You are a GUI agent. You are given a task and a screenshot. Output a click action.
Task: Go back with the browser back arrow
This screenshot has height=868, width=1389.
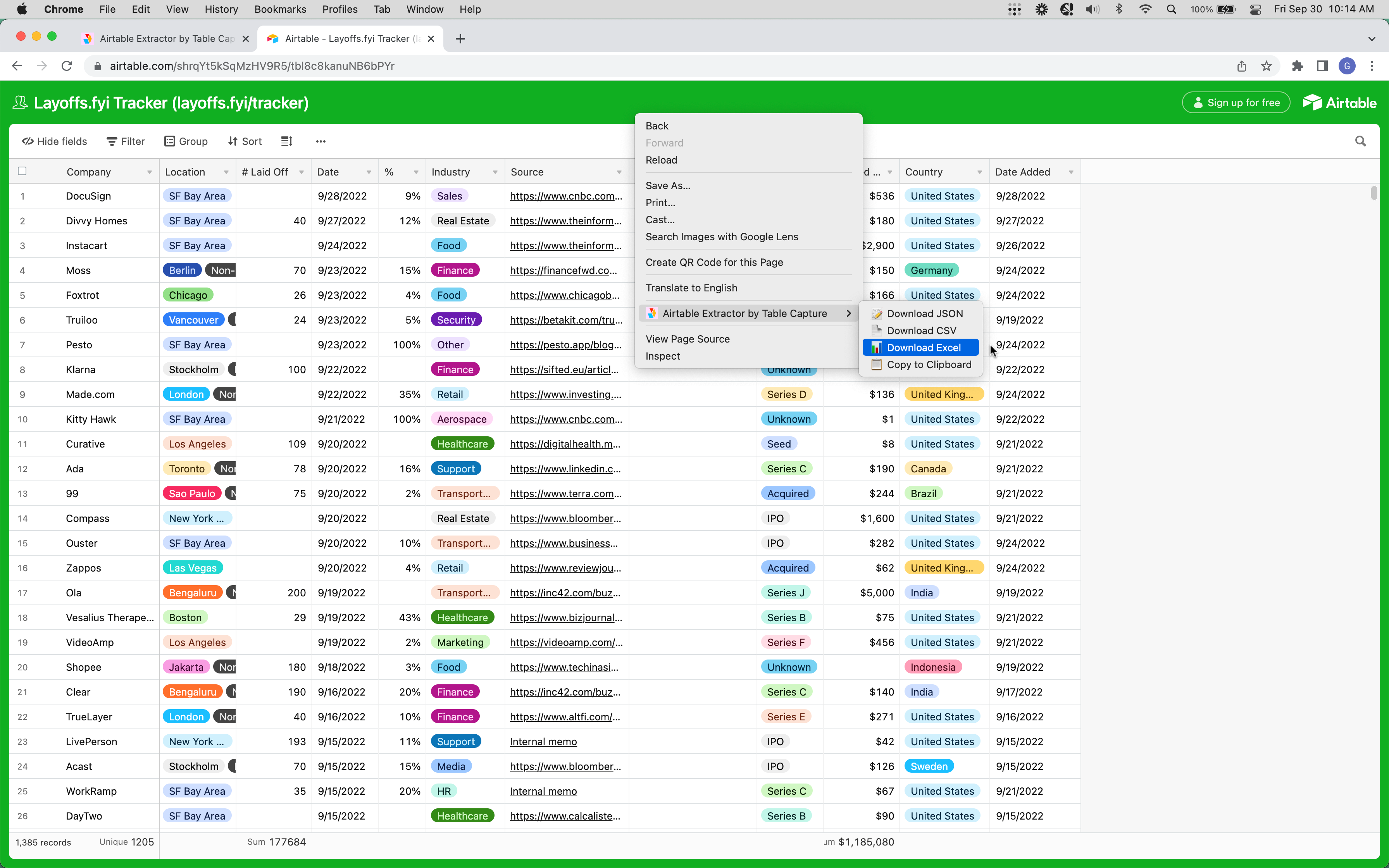click(17, 66)
